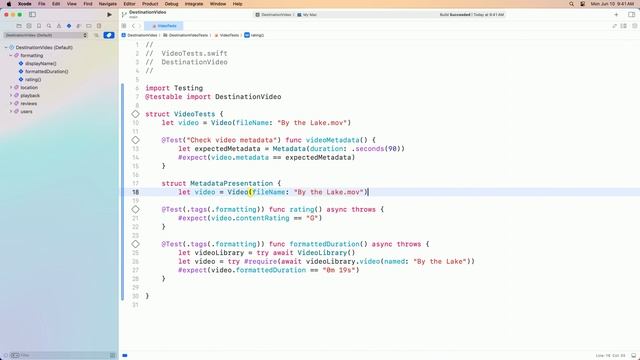Run the videoMetadata test diamond
The image size is (640, 360).
click(x=136, y=140)
